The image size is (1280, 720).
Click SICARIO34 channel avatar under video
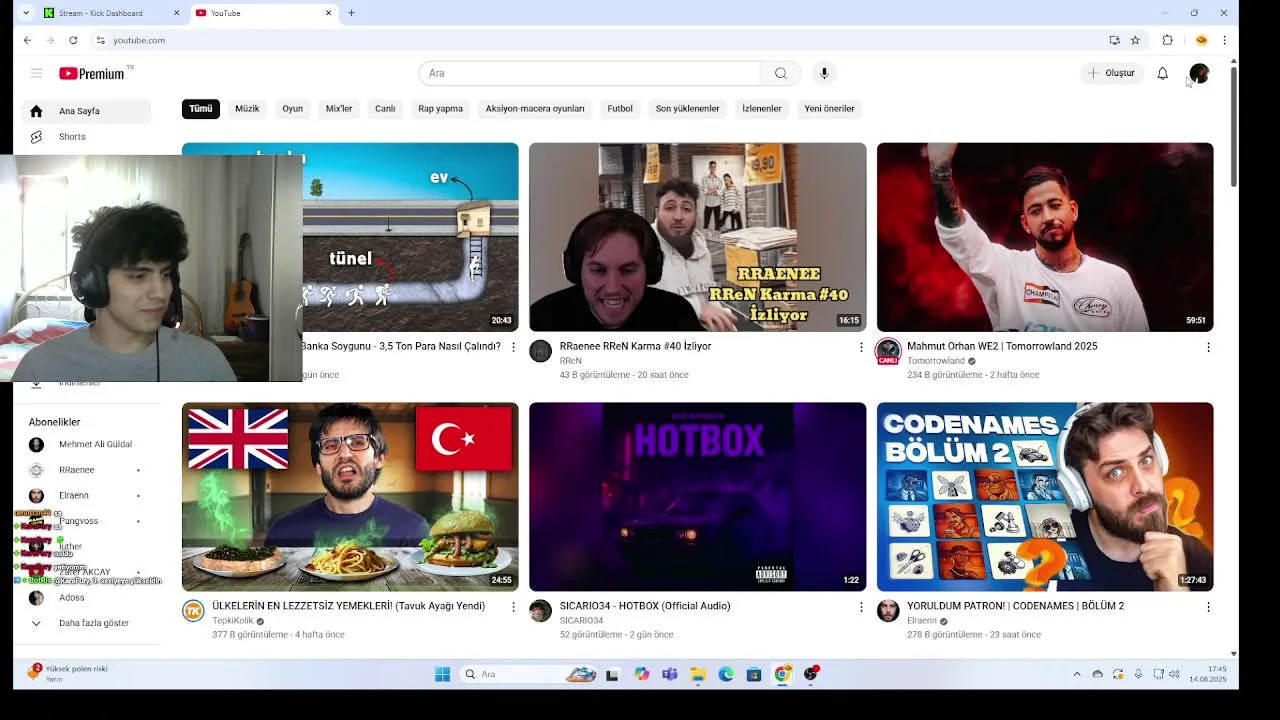(x=540, y=611)
